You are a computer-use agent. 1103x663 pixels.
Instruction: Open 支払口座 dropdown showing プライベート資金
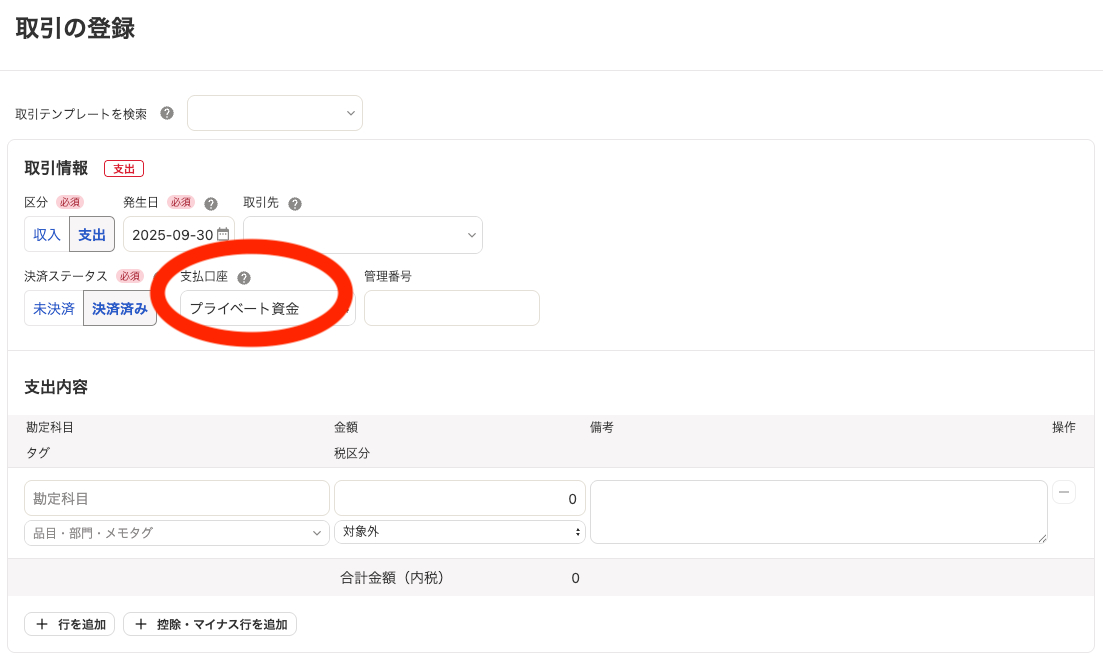[267, 309]
